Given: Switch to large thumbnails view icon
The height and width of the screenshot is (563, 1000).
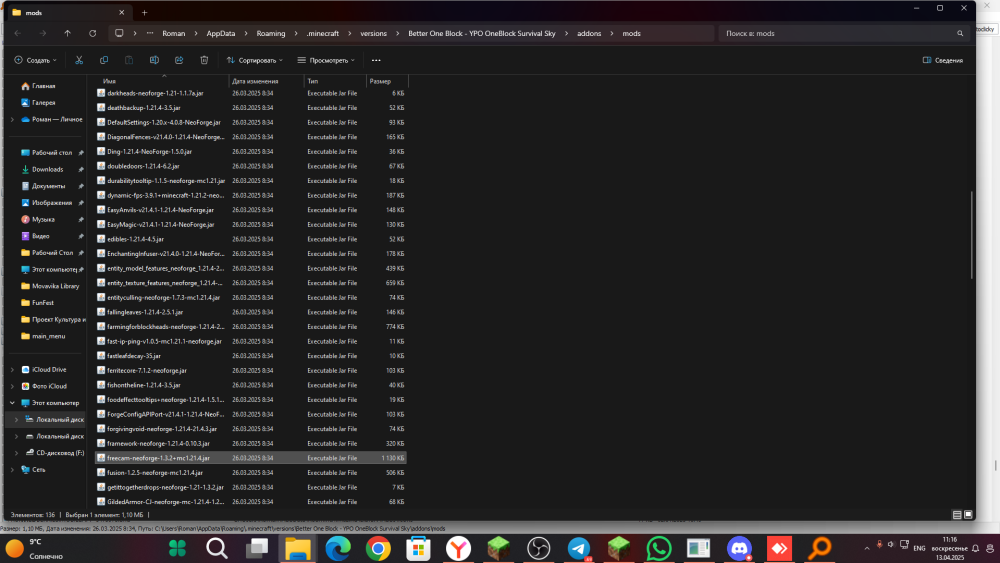Looking at the screenshot, I should point(968,515).
